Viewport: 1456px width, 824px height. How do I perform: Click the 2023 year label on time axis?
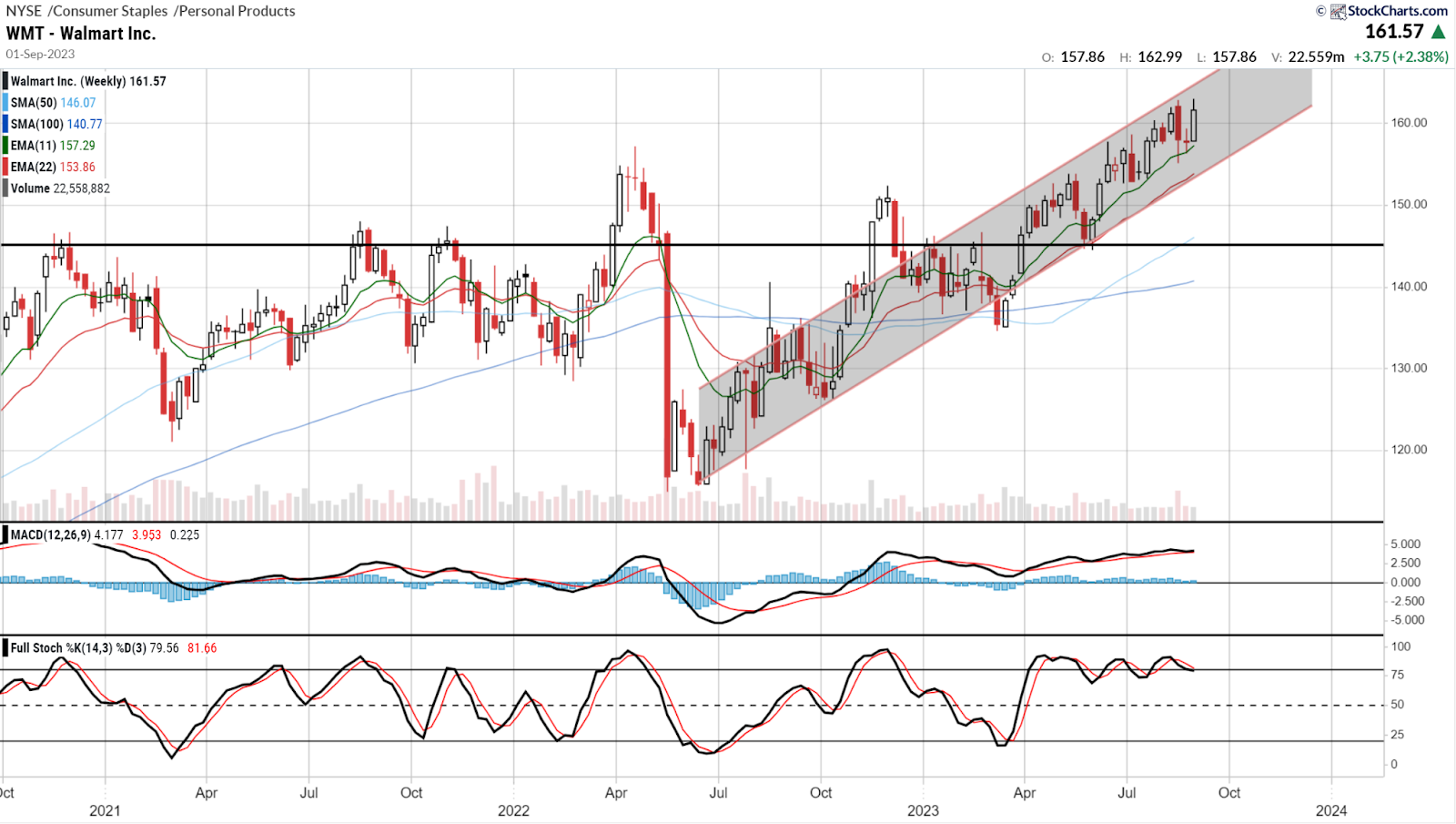[x=923, y=811]
